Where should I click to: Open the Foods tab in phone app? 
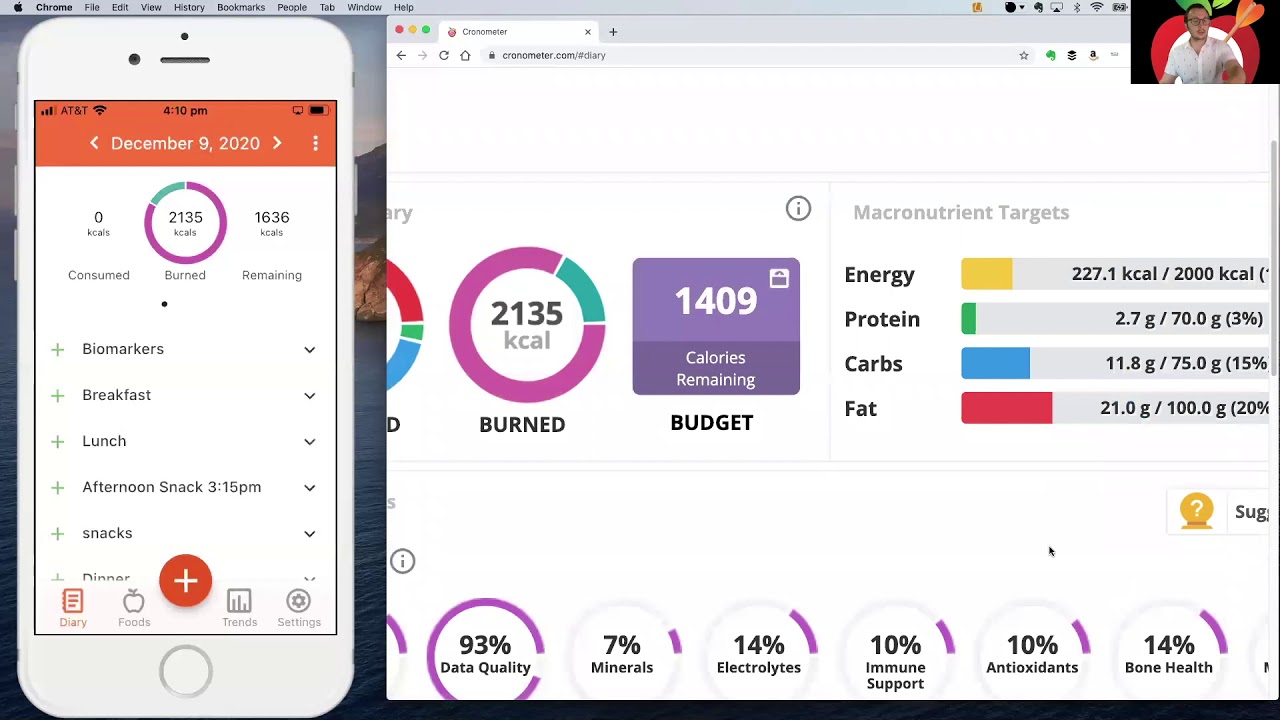(134, 608)
